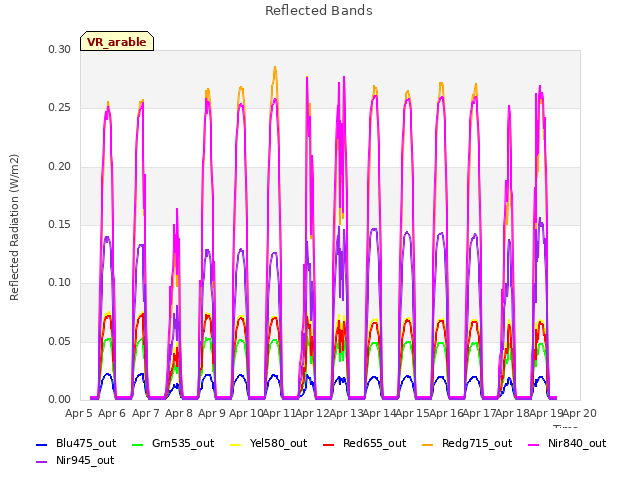Screen dimensions: 640x480
Task: Click the Apr 9 x-axis date label
Action: [212, 413]
